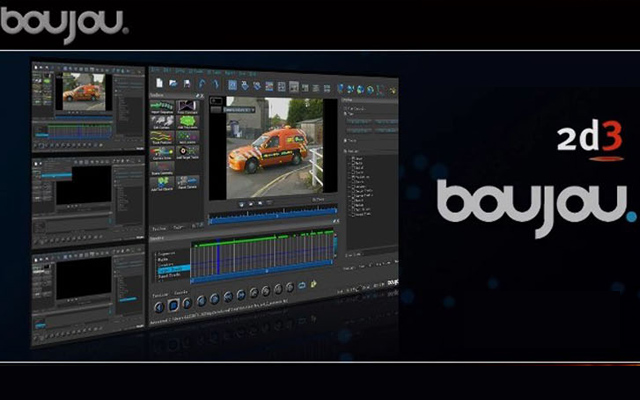640x400 pixels.
Task: Click the wide blue bar at timeline bottom
Action: (261, 271)
